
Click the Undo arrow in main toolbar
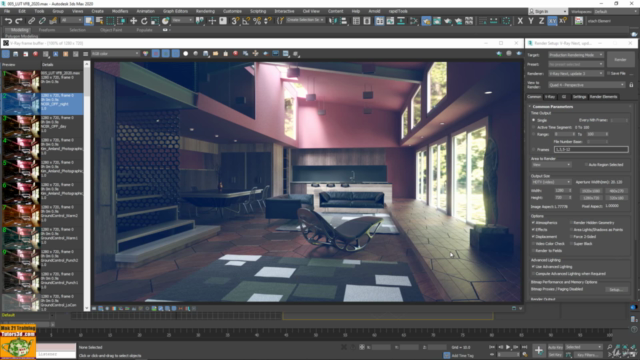click(x=9, y=21)
